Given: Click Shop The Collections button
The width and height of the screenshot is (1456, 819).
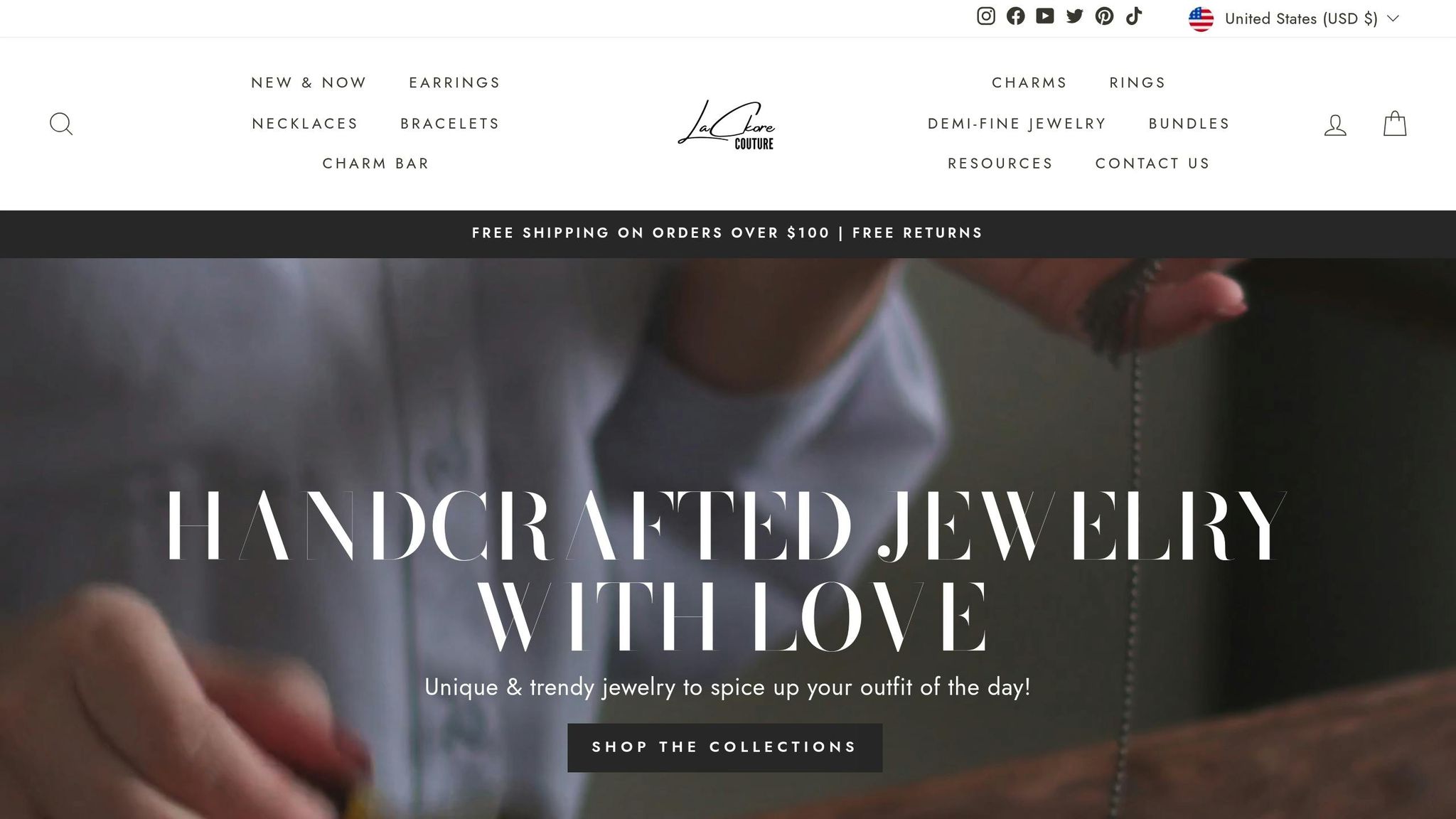Looking at the screenshot, I should (x=724, y=747).
